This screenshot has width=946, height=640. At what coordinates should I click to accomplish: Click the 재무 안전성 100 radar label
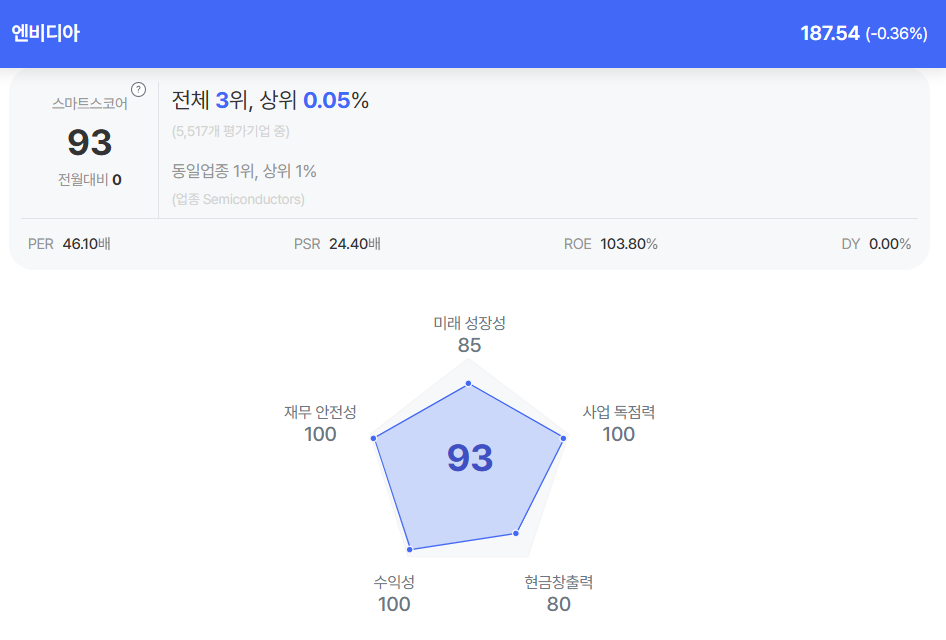click(320, 423)
